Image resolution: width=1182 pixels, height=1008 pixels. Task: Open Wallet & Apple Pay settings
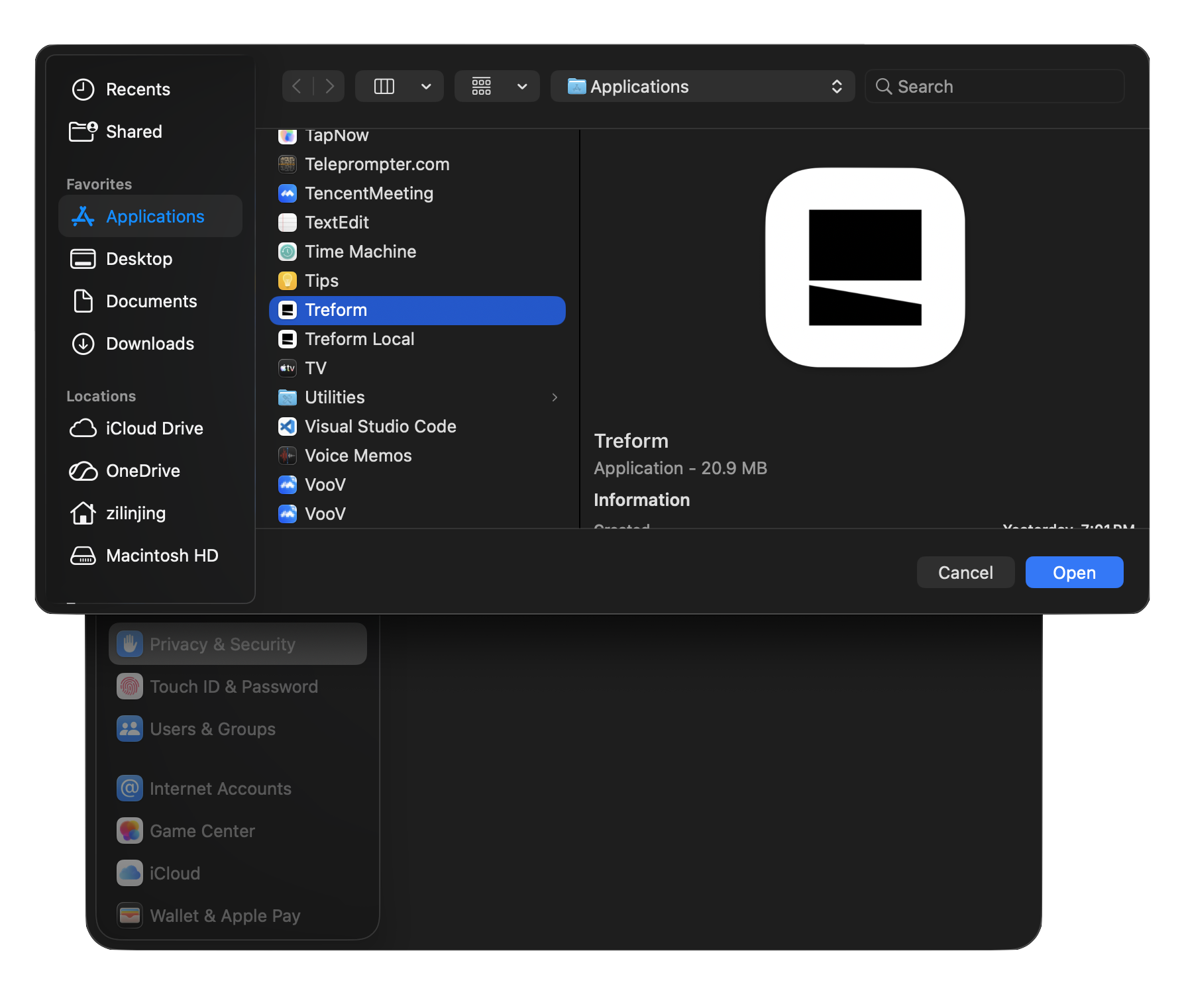coord(238,916)
